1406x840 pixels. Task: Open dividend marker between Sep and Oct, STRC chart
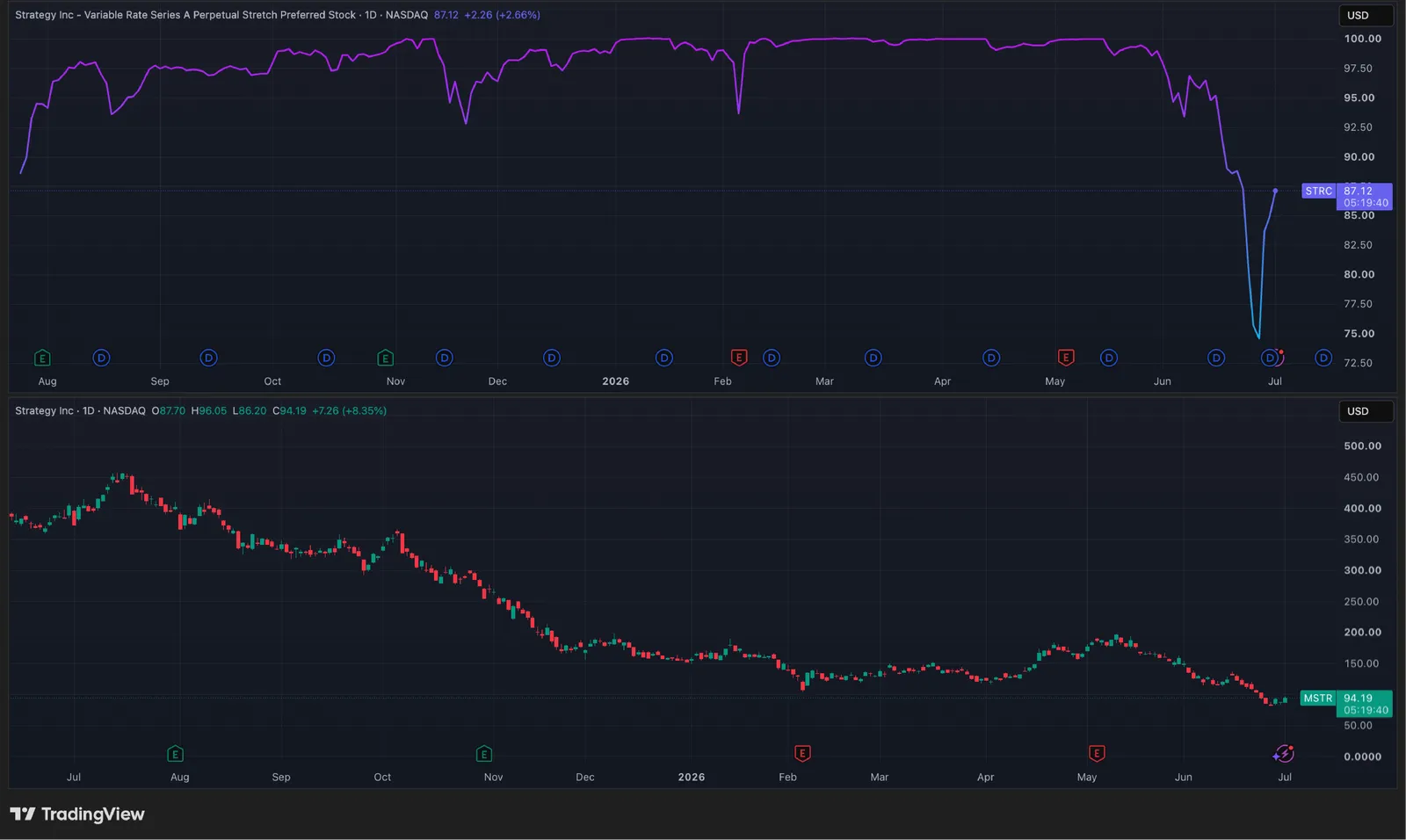208,358
